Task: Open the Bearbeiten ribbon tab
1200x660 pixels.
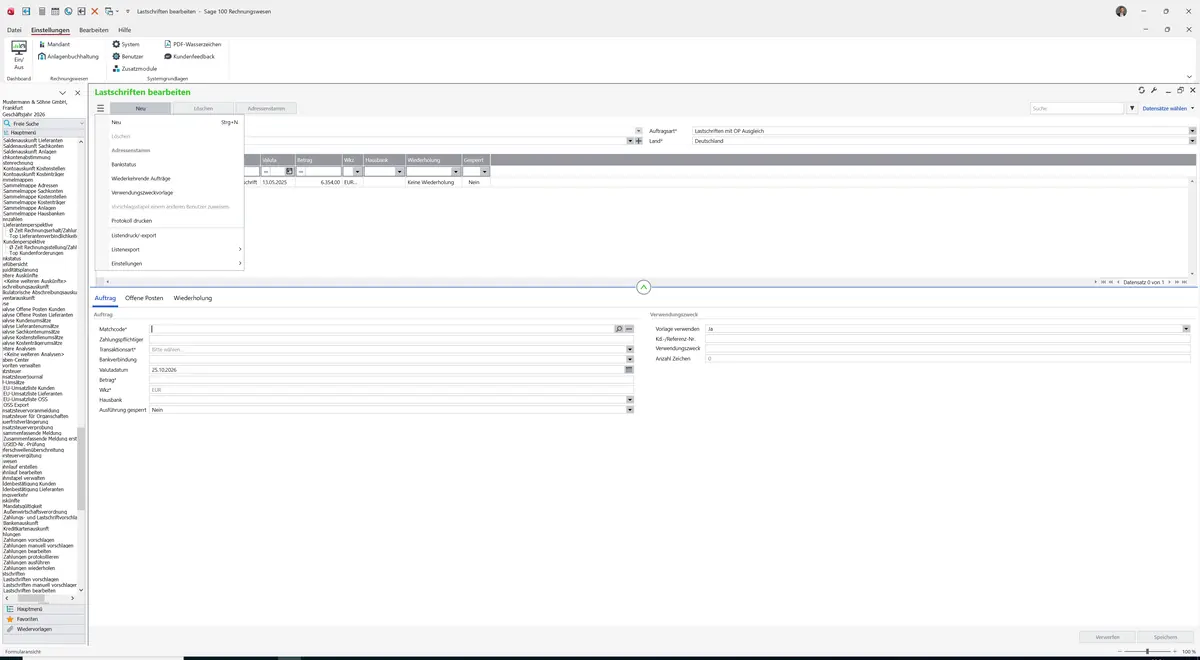Action: tap(94, 30)
